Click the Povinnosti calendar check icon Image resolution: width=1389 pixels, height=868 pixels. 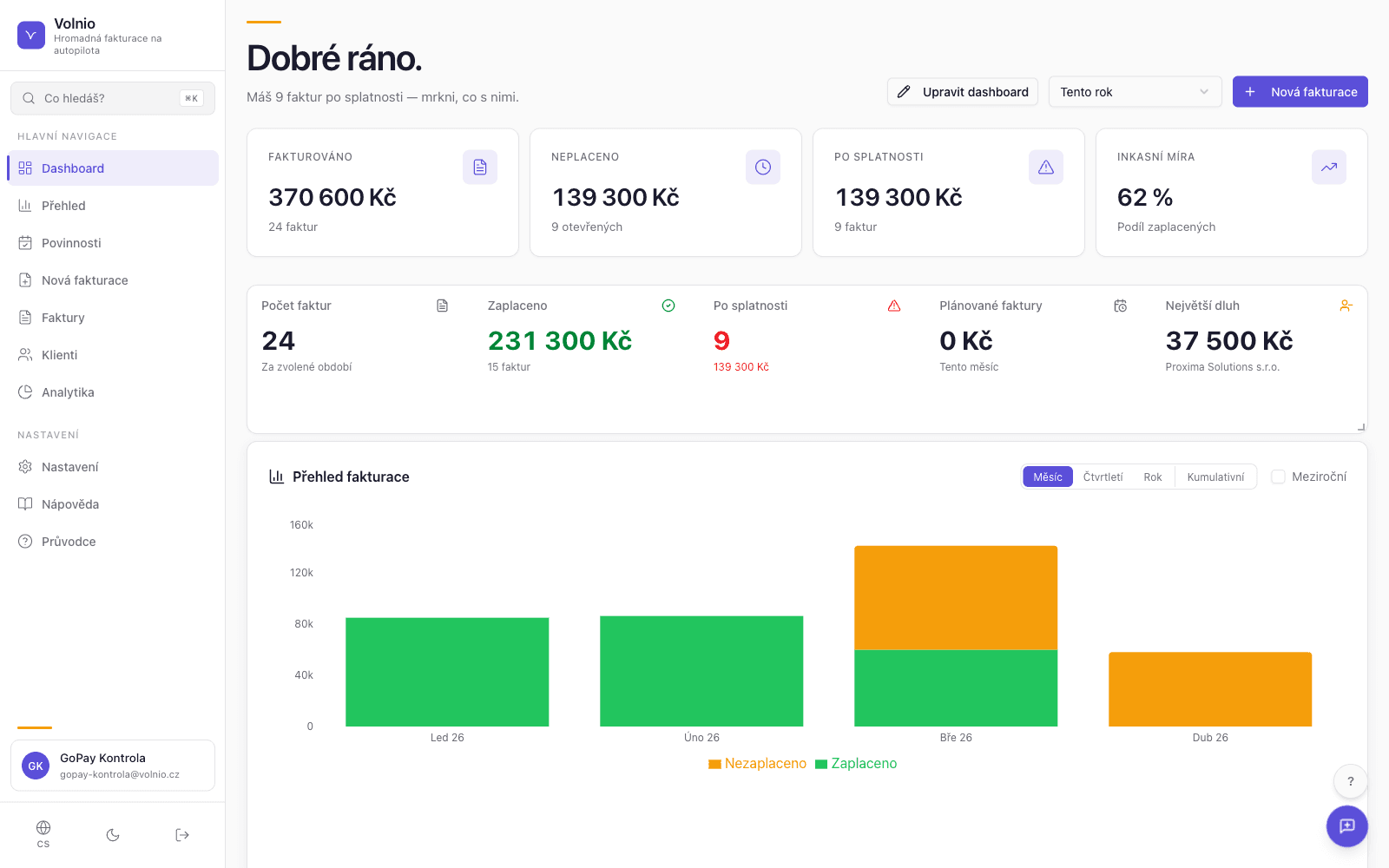point(25,243)
